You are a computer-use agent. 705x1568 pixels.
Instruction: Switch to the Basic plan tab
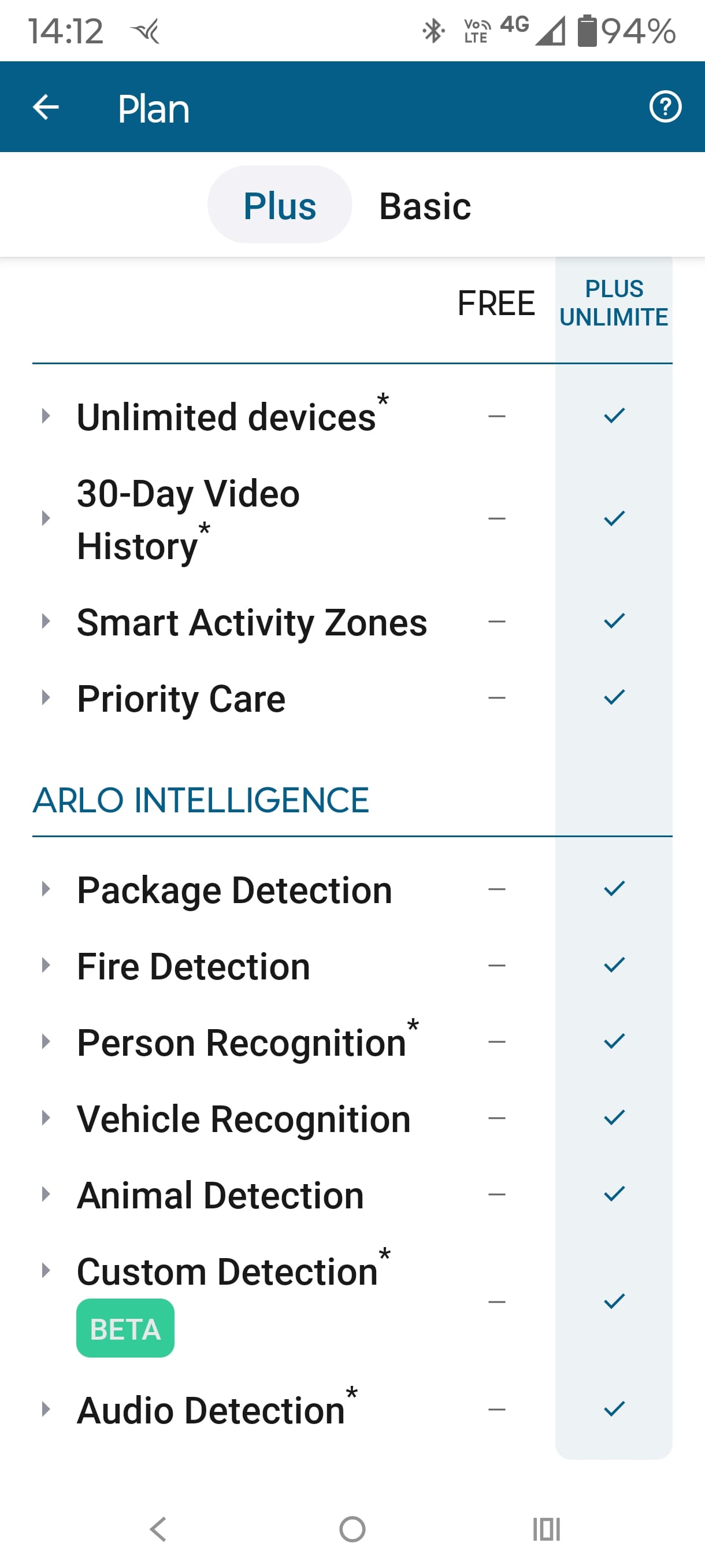coord(425,206)
